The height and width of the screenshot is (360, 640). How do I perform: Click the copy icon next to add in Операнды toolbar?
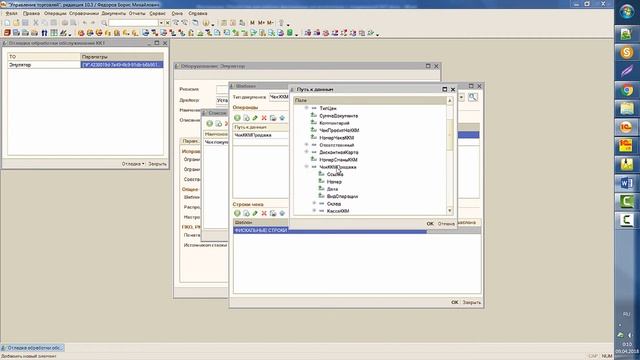tap(246, 118)
